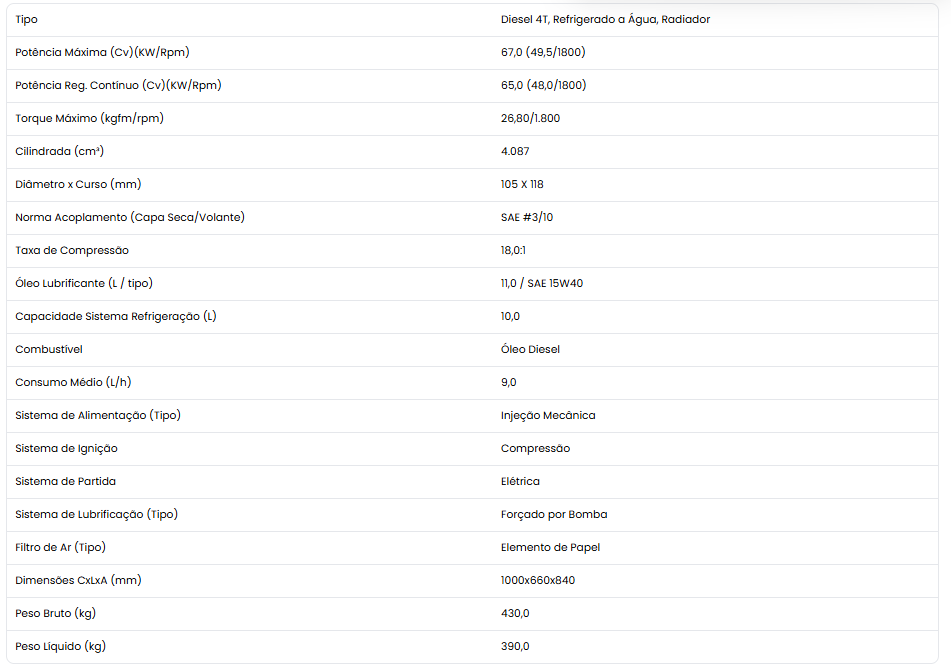This screenshot has height=670, width=951.
Task: Select the Consumo Médio (L/h) label
Action: [73, 382]
